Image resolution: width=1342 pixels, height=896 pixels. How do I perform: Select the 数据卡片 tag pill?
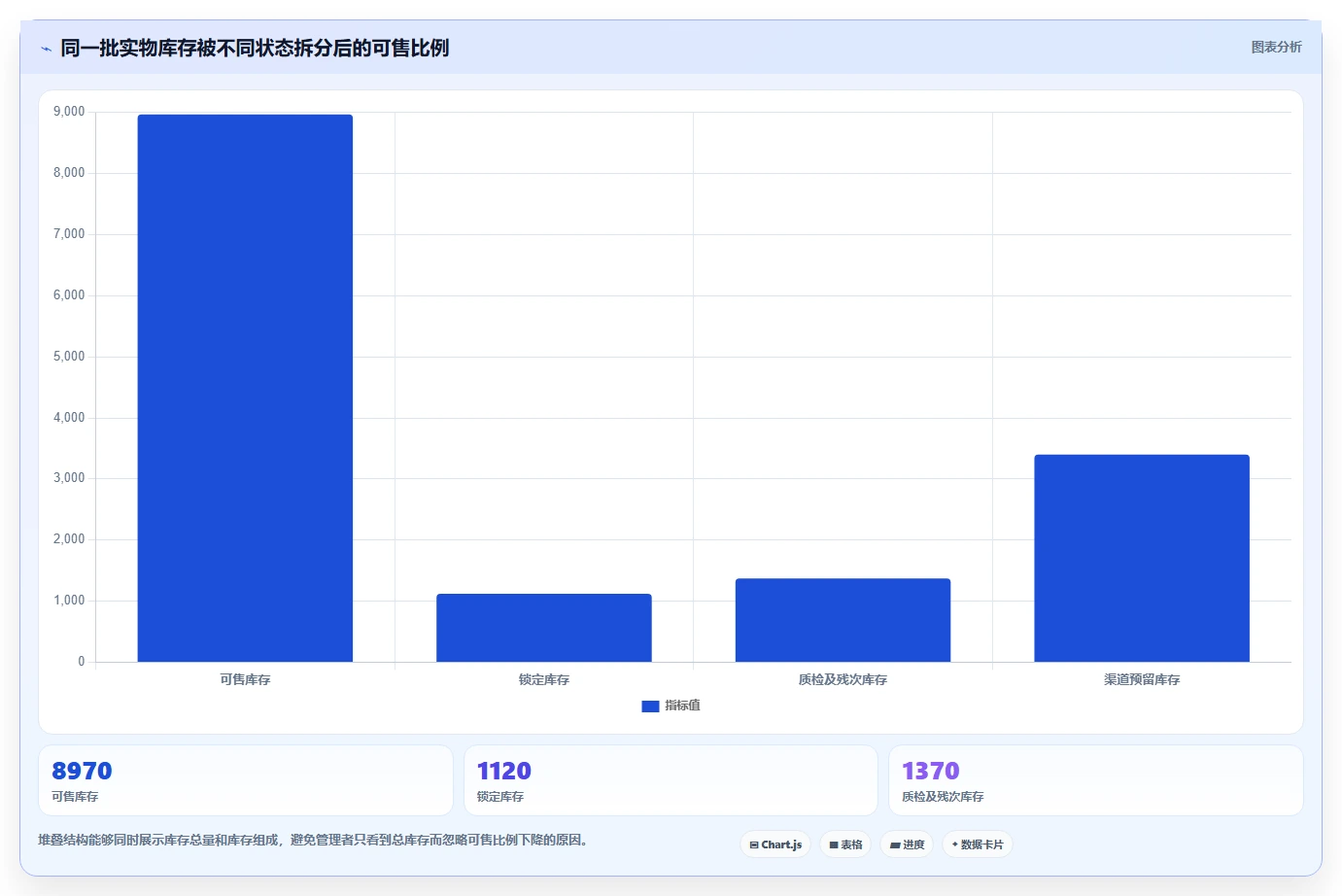(978, 844)
